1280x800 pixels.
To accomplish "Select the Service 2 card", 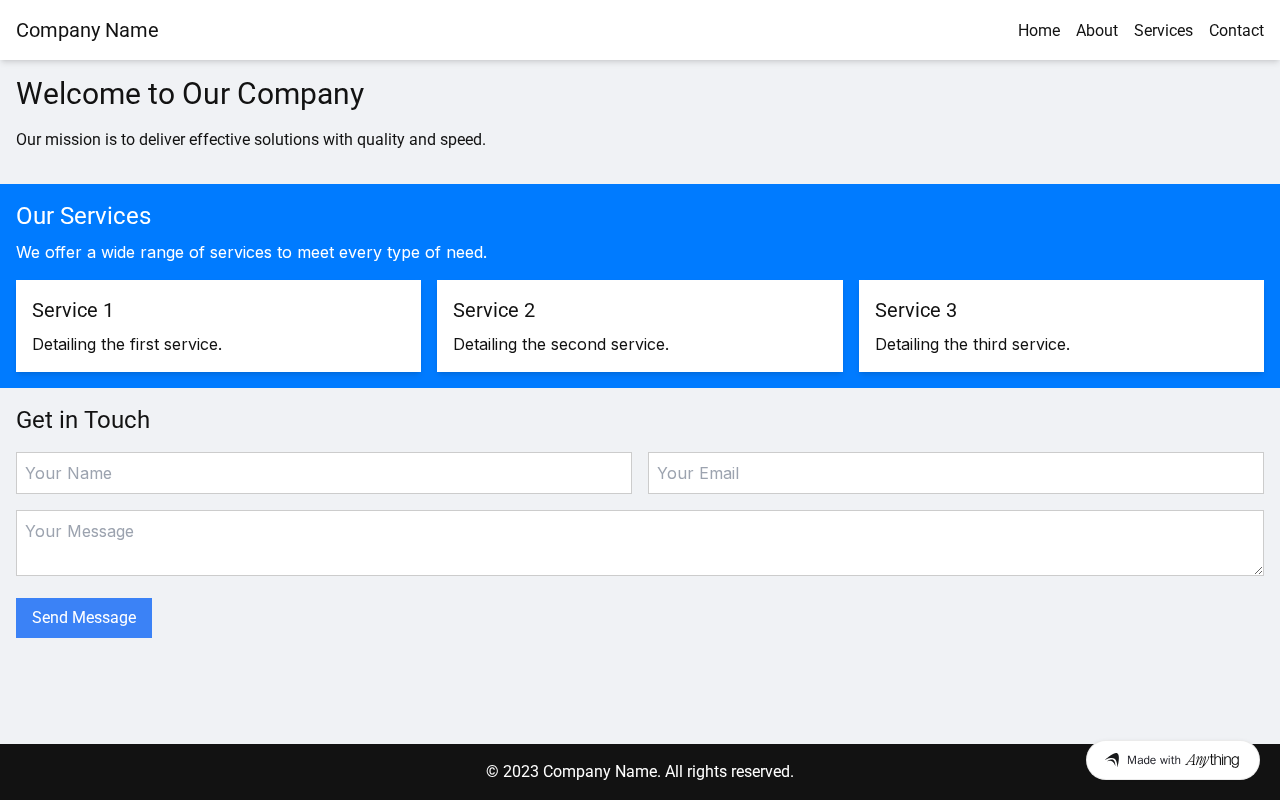I will [x=639, y=326].
